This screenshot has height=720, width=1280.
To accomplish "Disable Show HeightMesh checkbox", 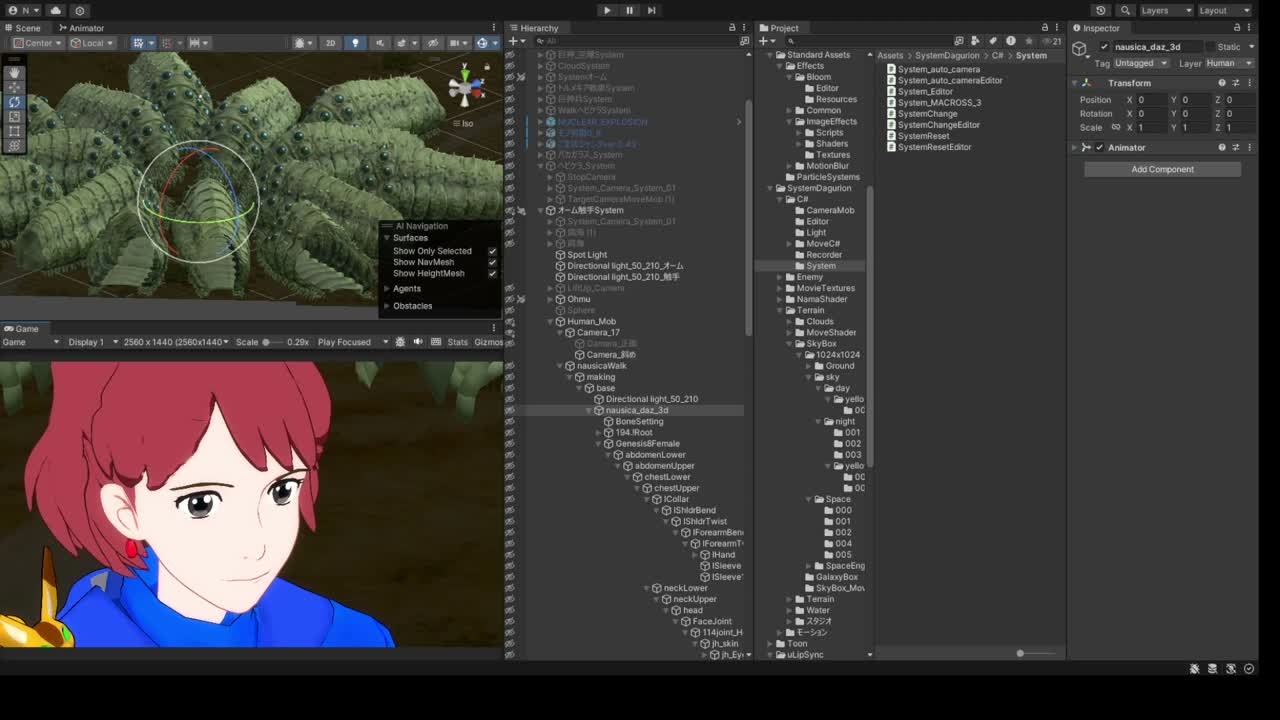I will [x=492, y=273].
